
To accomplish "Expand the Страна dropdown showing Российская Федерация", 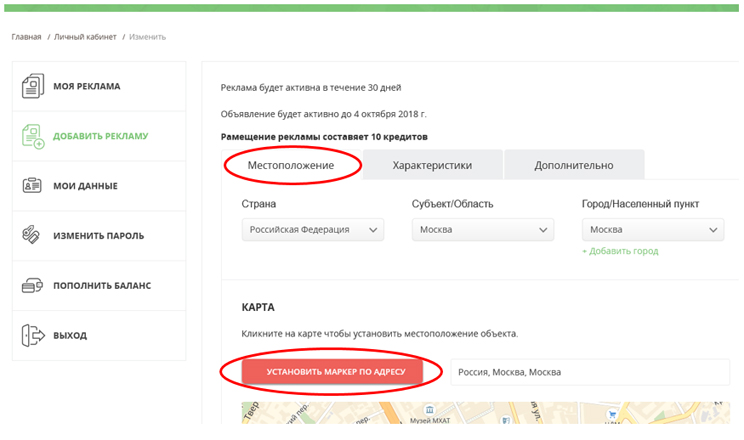I will [x=313, y=230].
